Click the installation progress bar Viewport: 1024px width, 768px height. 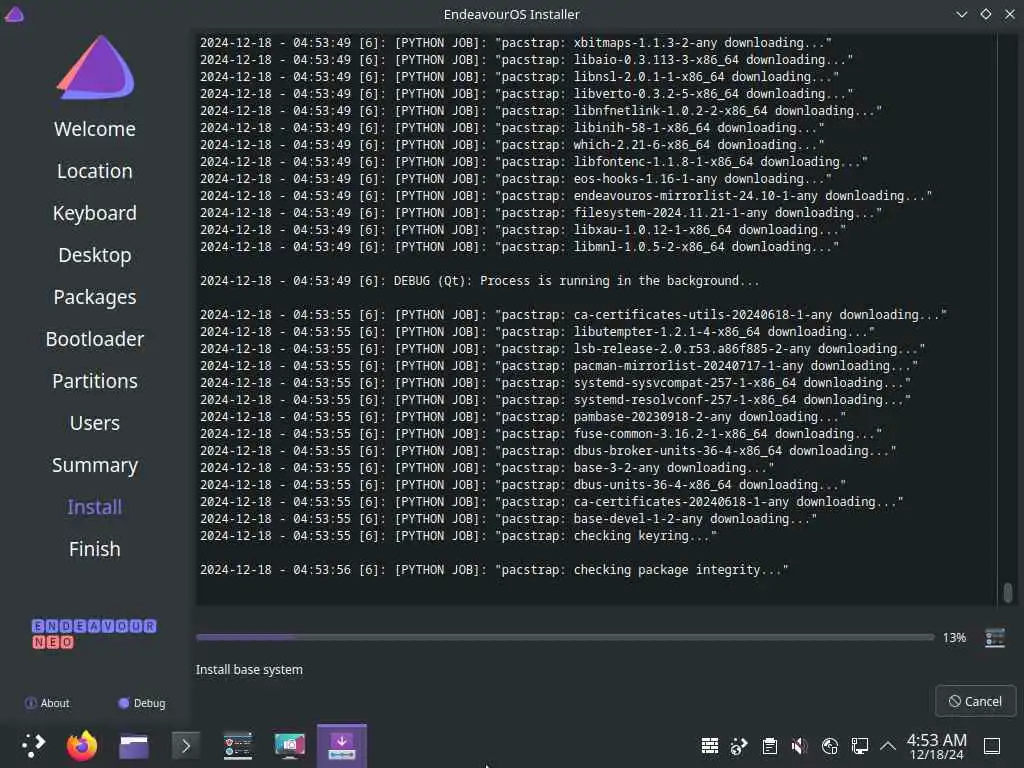[565, 637]
